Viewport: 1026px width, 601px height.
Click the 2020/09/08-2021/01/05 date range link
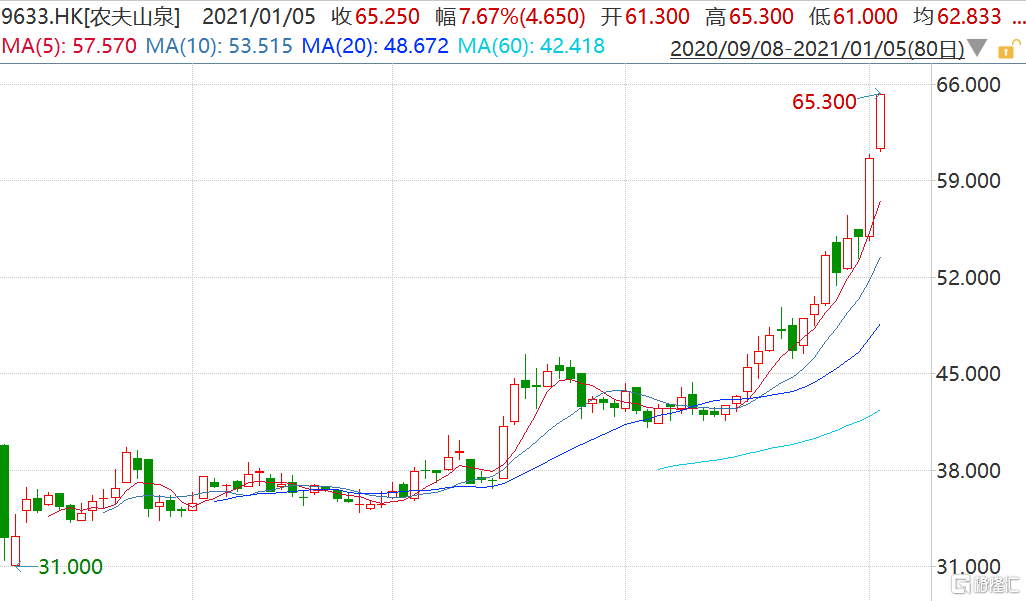[816, 48]
